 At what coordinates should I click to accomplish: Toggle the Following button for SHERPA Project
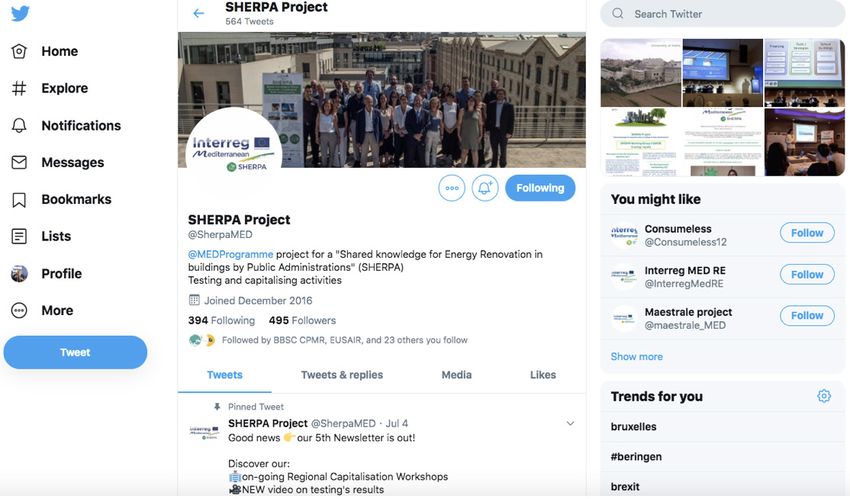540,188
